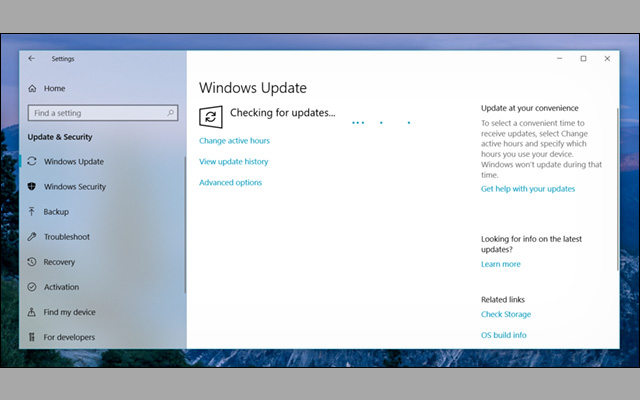Click the back arrow in Settings
This screenshot has height=400, width=640.
[x=32, y=58]
